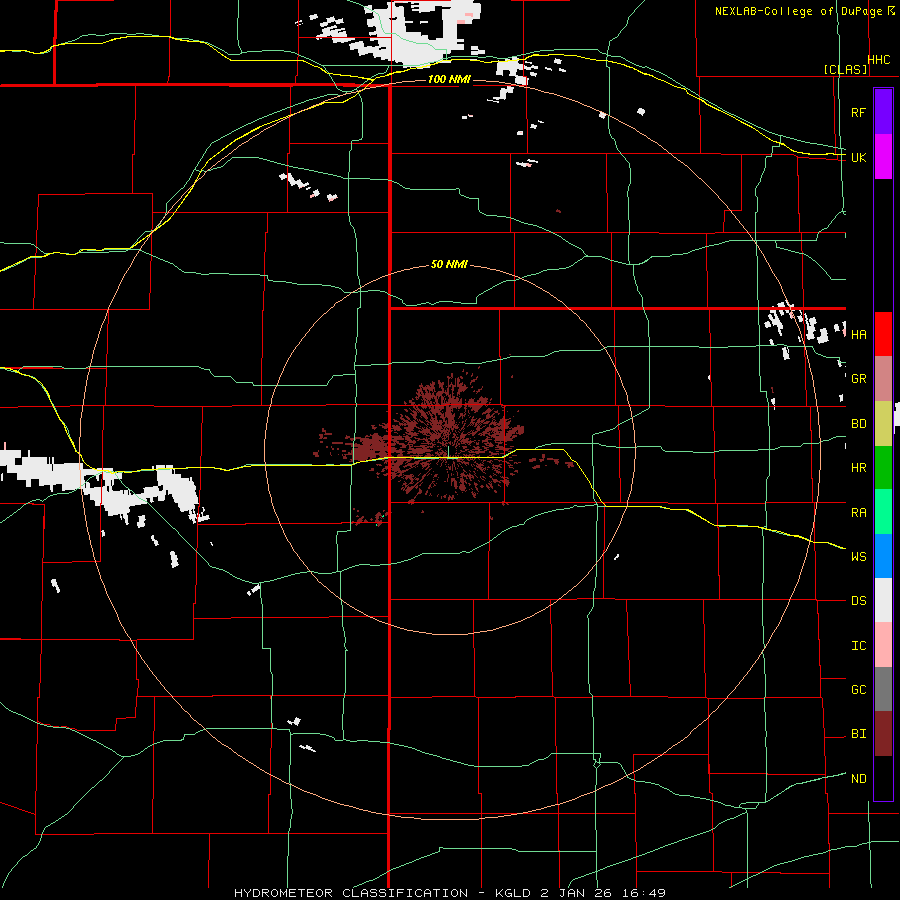The height and width of the screenshot is (900, 900).
Task: Click the RF purple legend swatch
Action: pyautogui.click(x=883, y=112)
